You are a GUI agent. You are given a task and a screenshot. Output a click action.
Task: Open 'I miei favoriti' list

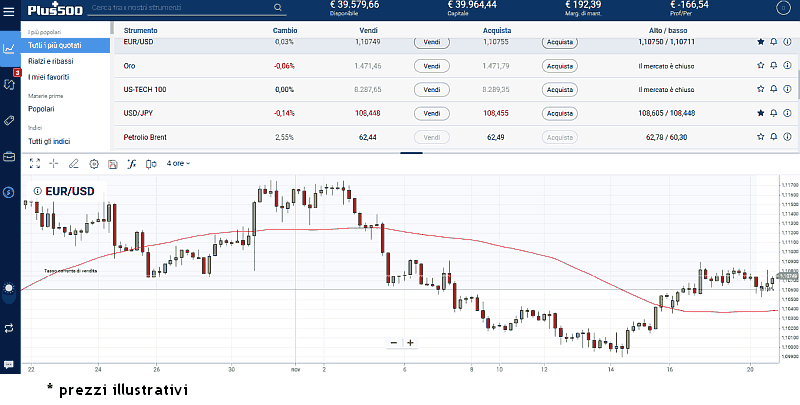51,76
